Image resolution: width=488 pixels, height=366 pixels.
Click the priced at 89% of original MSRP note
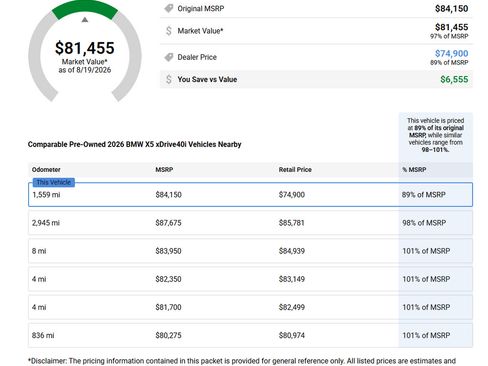pos(435,135)
